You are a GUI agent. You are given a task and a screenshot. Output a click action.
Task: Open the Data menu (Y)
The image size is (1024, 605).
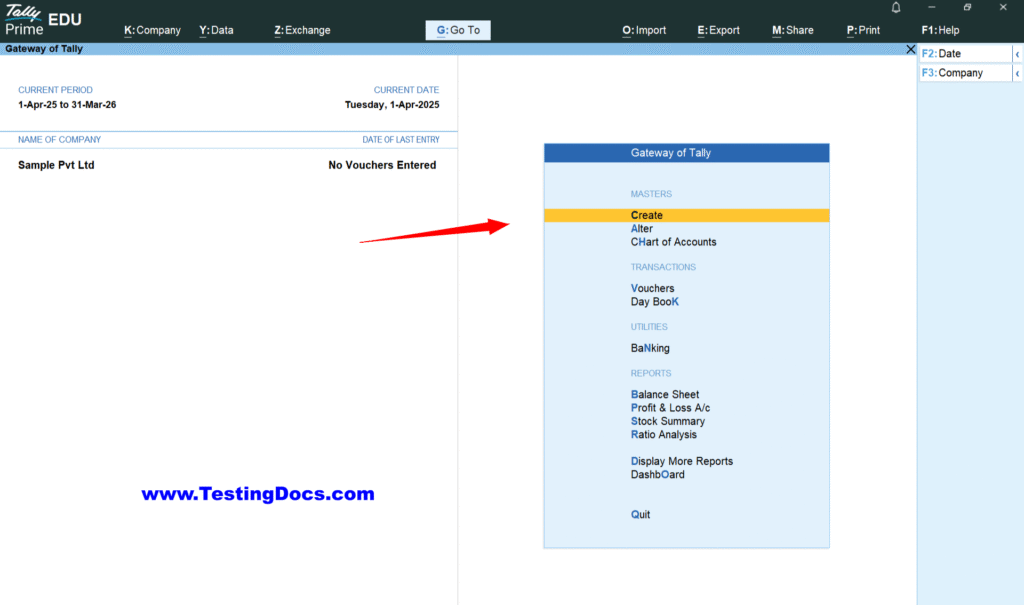click(x=216, y=30)
